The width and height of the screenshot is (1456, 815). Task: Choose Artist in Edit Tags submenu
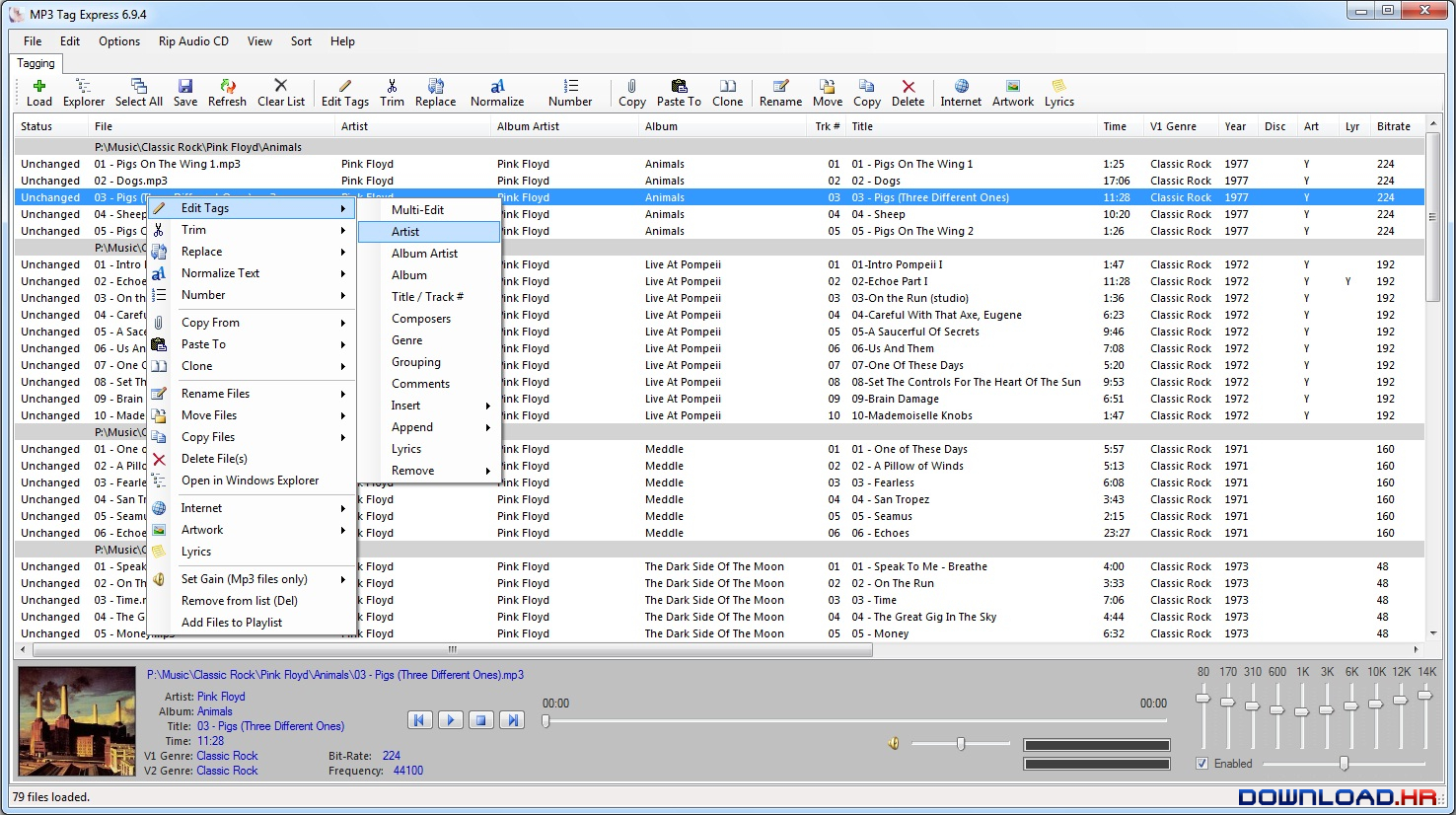[x=429, y=232]
